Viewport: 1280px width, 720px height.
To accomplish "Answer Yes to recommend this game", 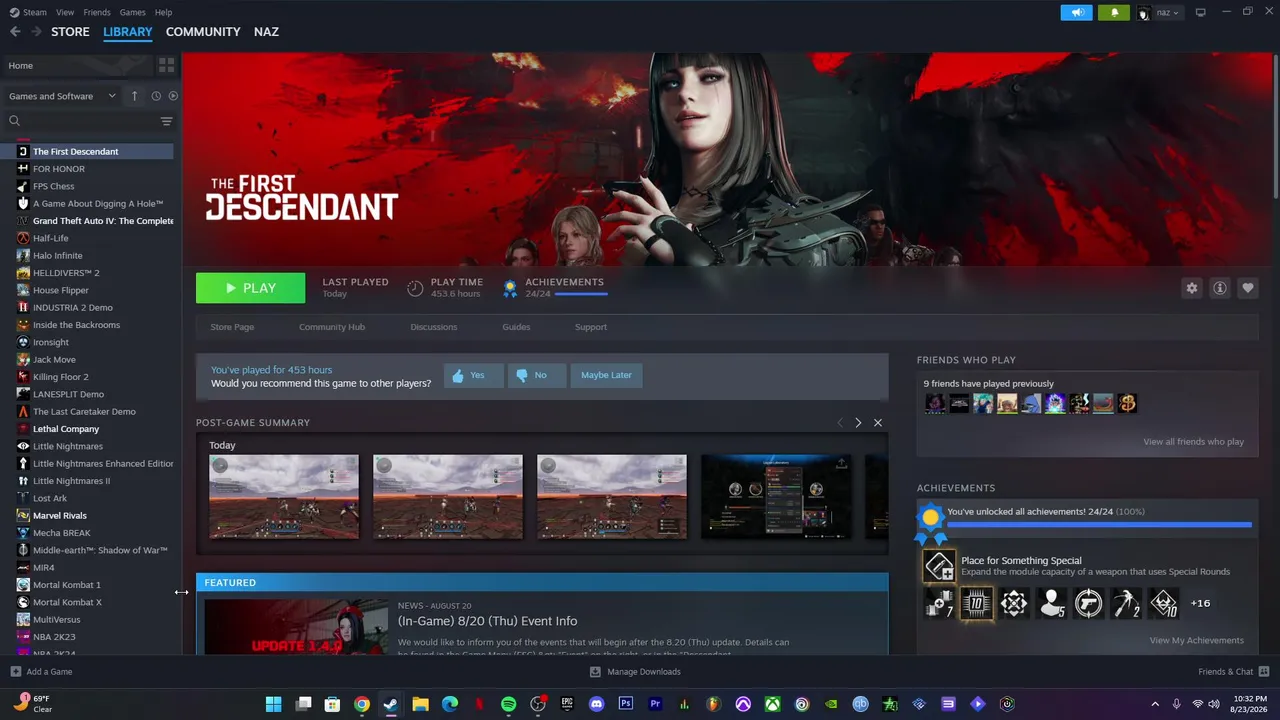I will pos(473,375).
